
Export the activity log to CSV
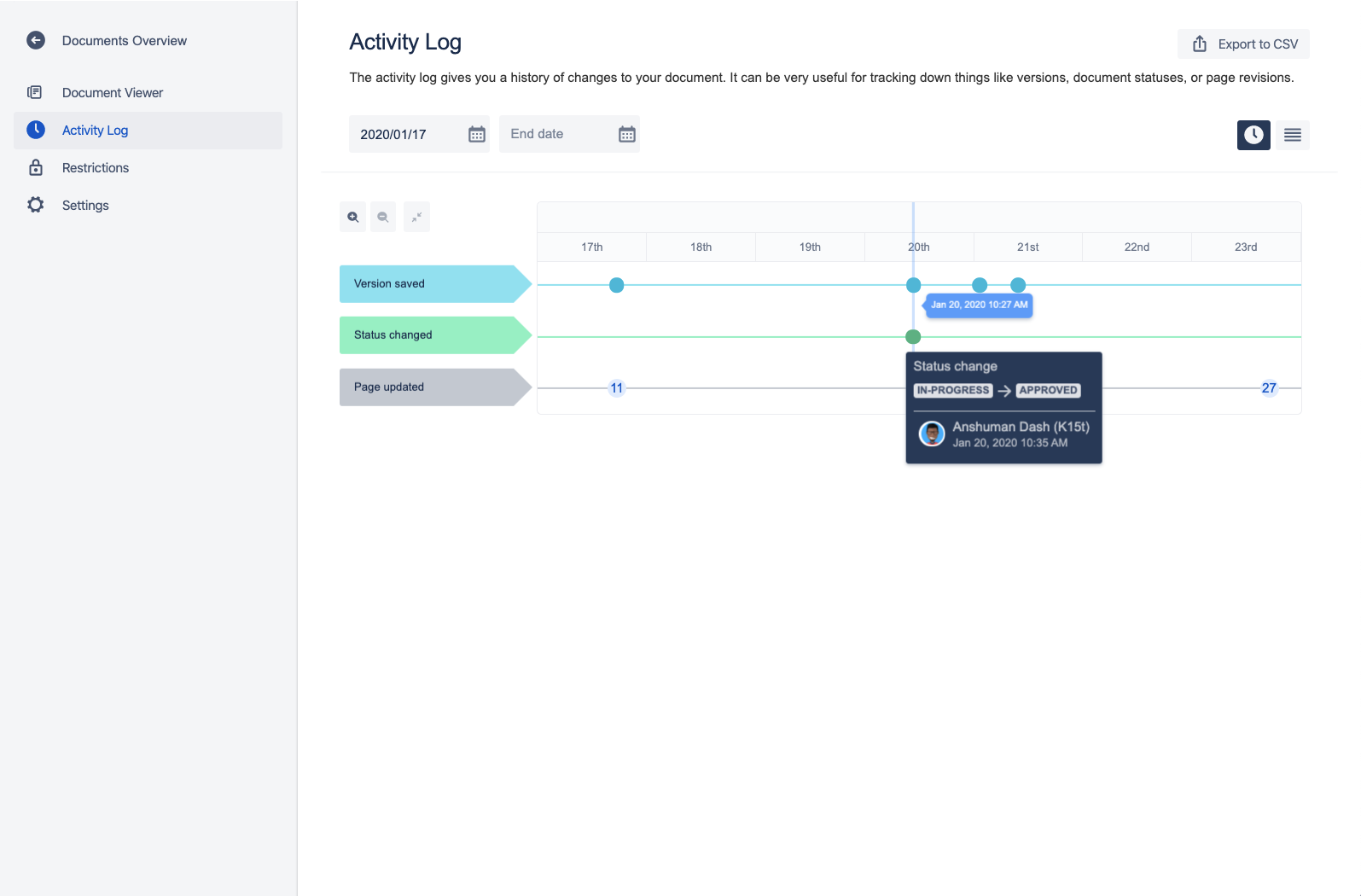pos(1244,44)
